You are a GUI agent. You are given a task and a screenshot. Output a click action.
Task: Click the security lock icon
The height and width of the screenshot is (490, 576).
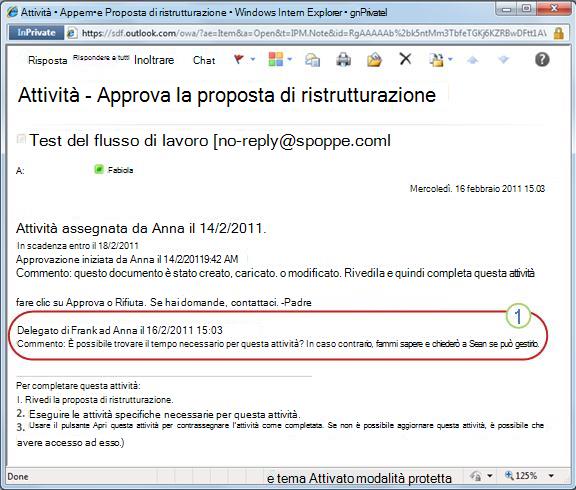[x=558, y=33]
